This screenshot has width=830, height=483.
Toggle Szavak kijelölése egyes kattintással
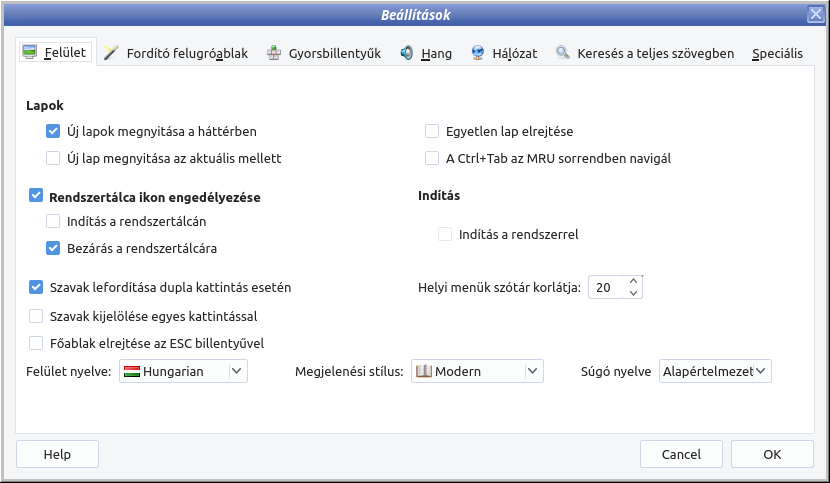pos(37,316)
